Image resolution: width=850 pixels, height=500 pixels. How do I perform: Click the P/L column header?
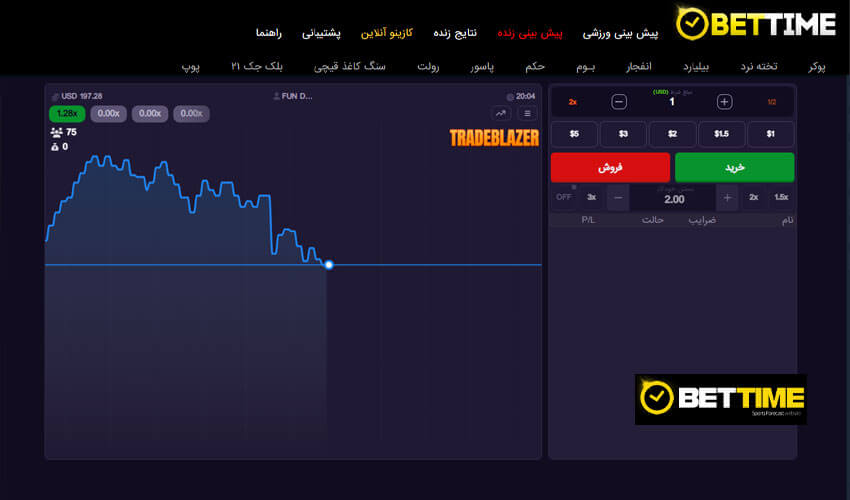588,220
